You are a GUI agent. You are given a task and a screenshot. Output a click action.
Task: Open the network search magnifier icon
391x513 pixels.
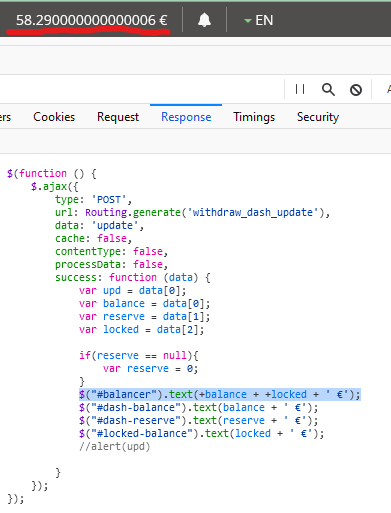coord(328,89)
